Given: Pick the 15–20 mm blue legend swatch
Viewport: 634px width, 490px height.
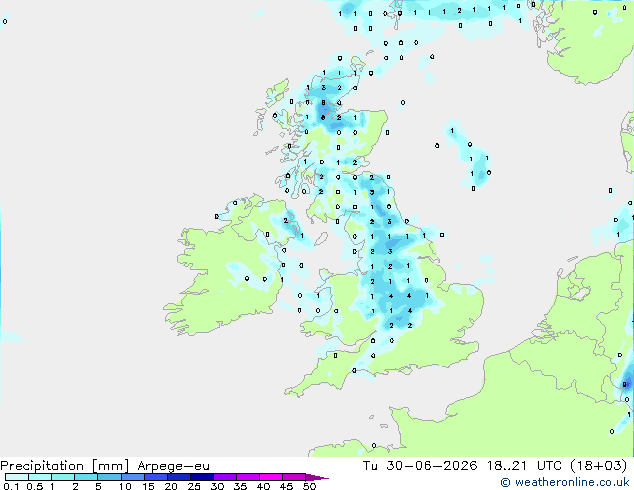Looking at the screenshot, I should pyautogui.click(x=156, y=477).
